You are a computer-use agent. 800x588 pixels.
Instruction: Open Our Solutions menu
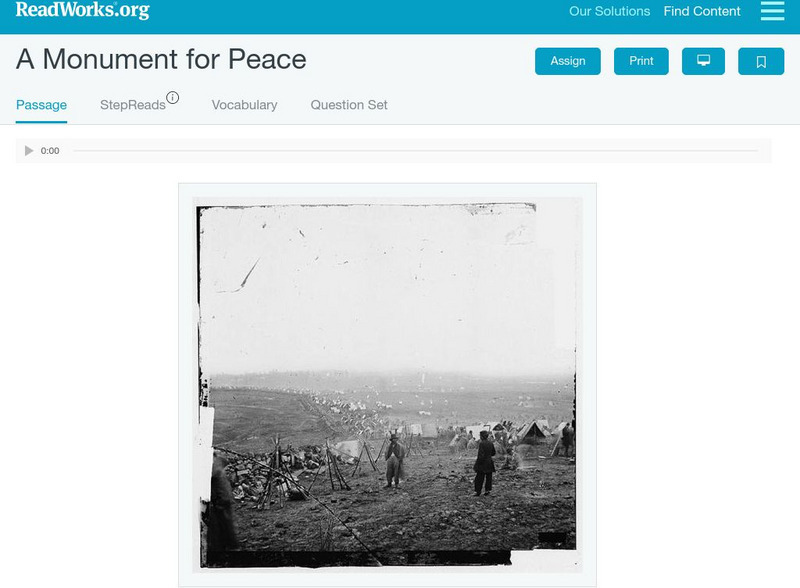609,11
